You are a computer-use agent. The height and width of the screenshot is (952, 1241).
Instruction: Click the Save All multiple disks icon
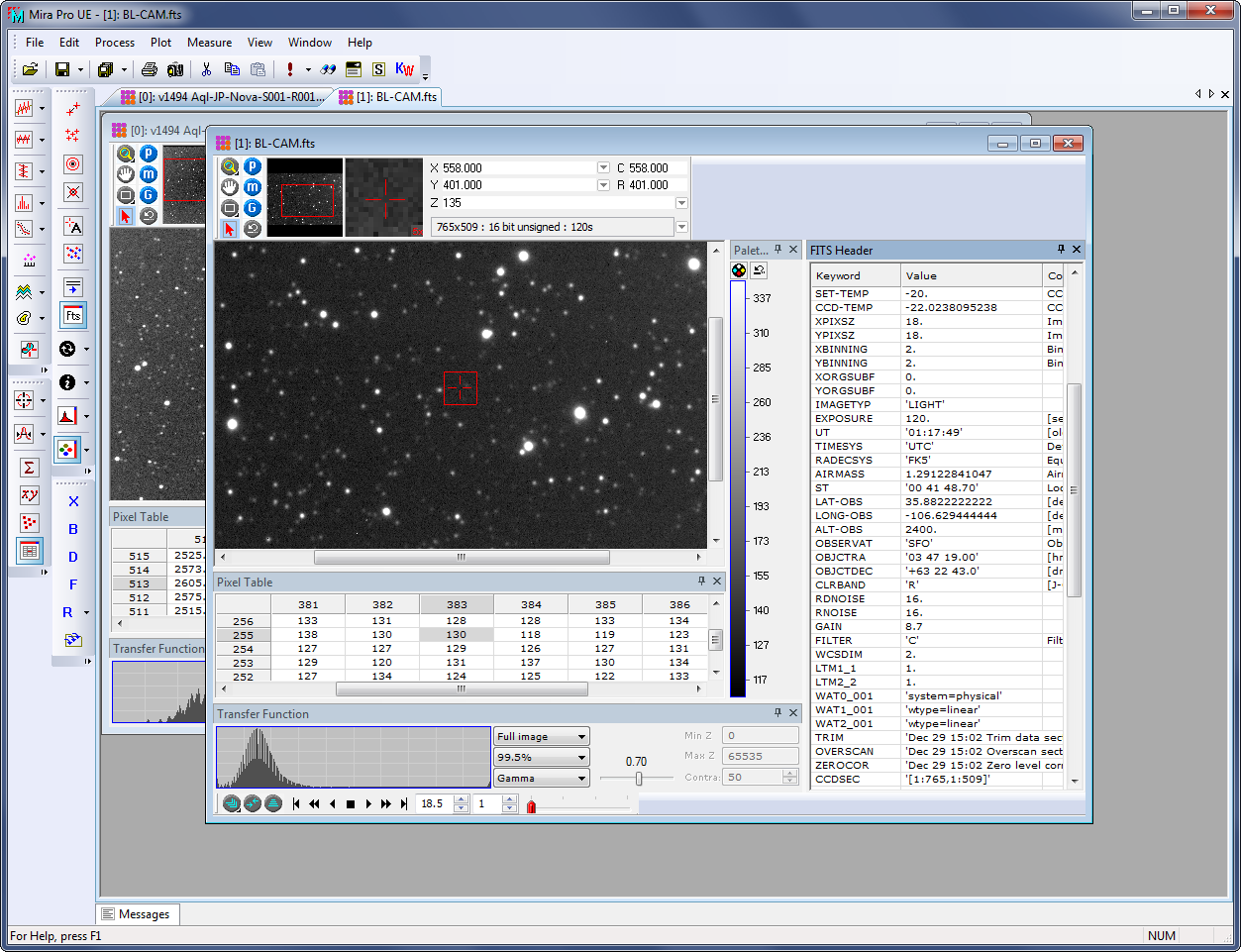pos(106,69)
